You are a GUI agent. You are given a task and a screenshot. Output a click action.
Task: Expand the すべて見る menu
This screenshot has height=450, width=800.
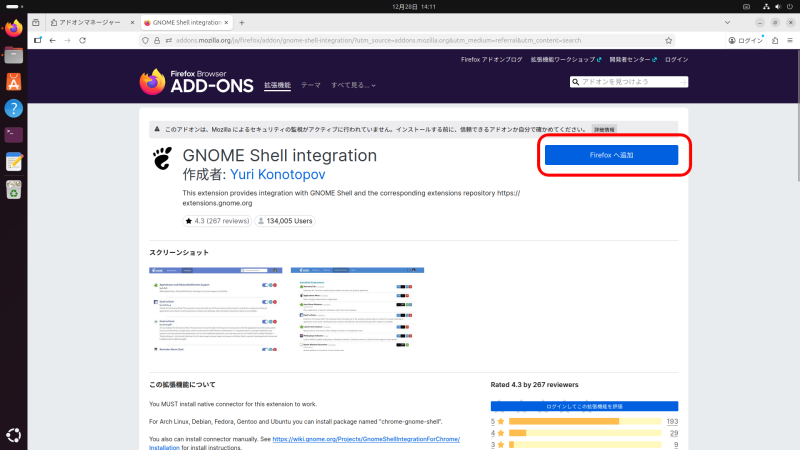[x=353, y=85]
